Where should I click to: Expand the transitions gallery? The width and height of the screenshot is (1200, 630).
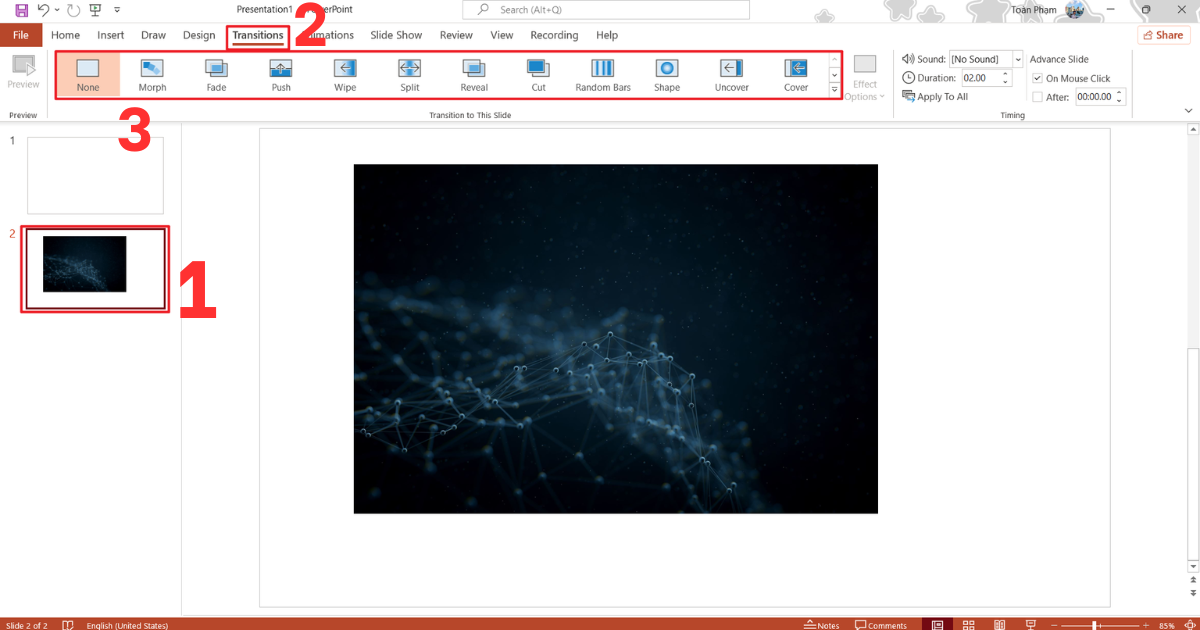pos(833,89)
